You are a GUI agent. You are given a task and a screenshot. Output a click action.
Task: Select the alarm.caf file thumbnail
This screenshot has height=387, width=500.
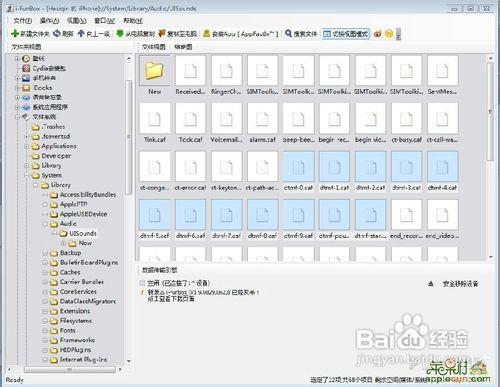click(262, 123)
